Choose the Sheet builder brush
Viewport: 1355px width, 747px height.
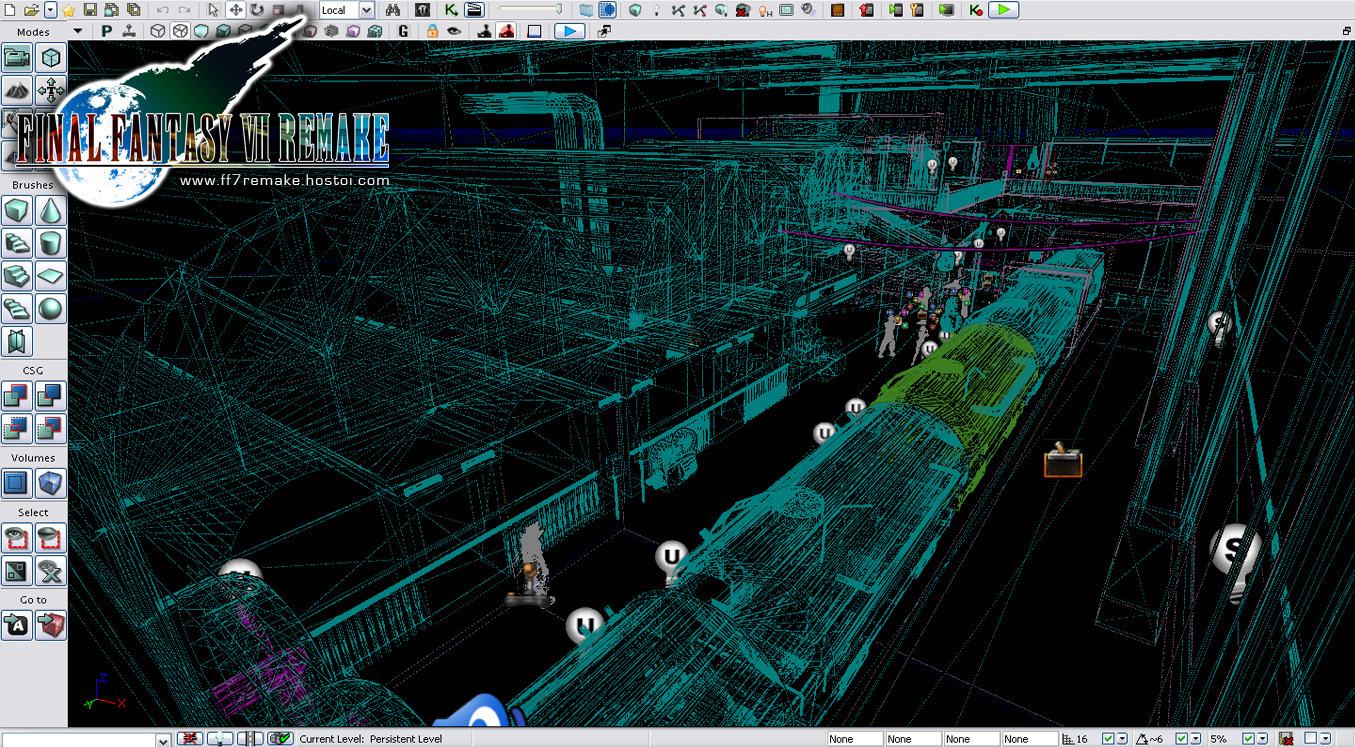coord(51,275)
